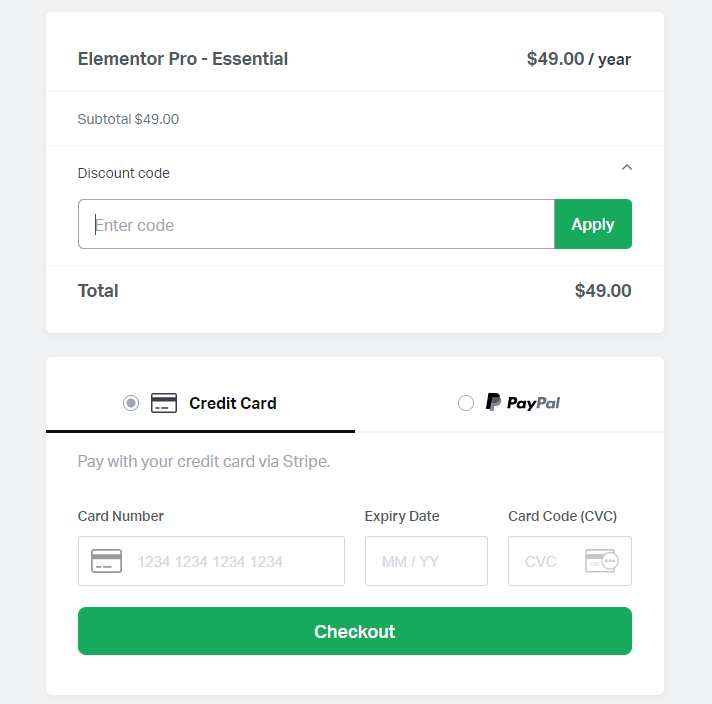Click the credit card icon beside Credit Card label

(163, 403)
